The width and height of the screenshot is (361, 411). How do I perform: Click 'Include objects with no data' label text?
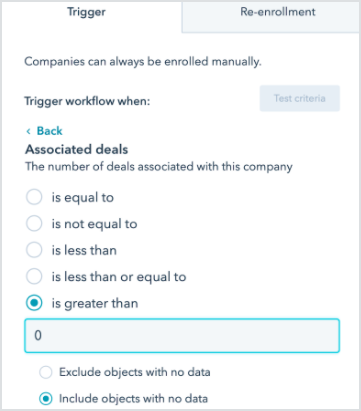click(133, 399)
